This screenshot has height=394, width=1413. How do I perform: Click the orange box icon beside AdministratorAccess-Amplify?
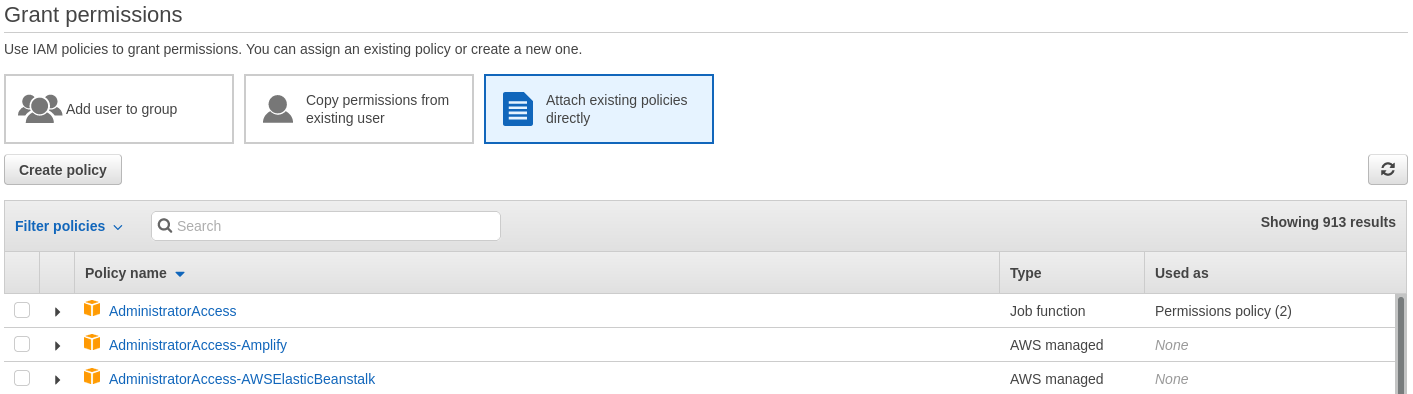92,343
